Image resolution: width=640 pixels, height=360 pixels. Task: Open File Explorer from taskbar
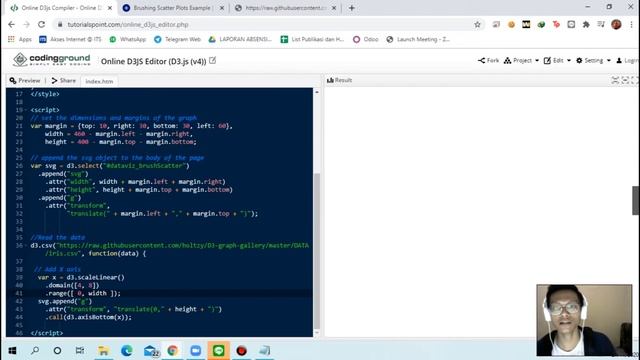pyautogui.click(x=103, y=350)
